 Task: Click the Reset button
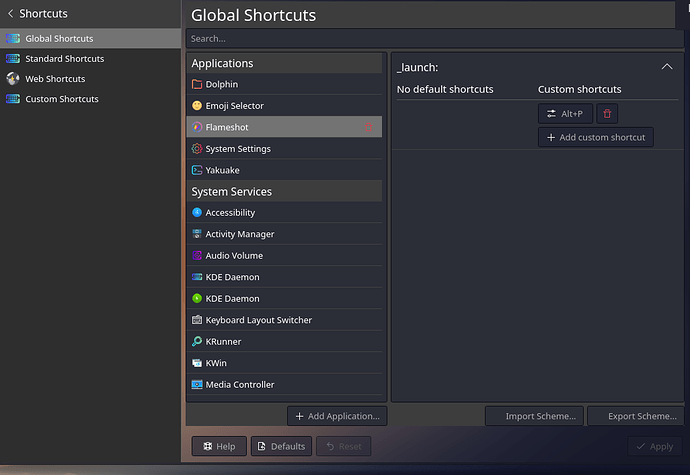pyautogui.click(x=344, y=446)
